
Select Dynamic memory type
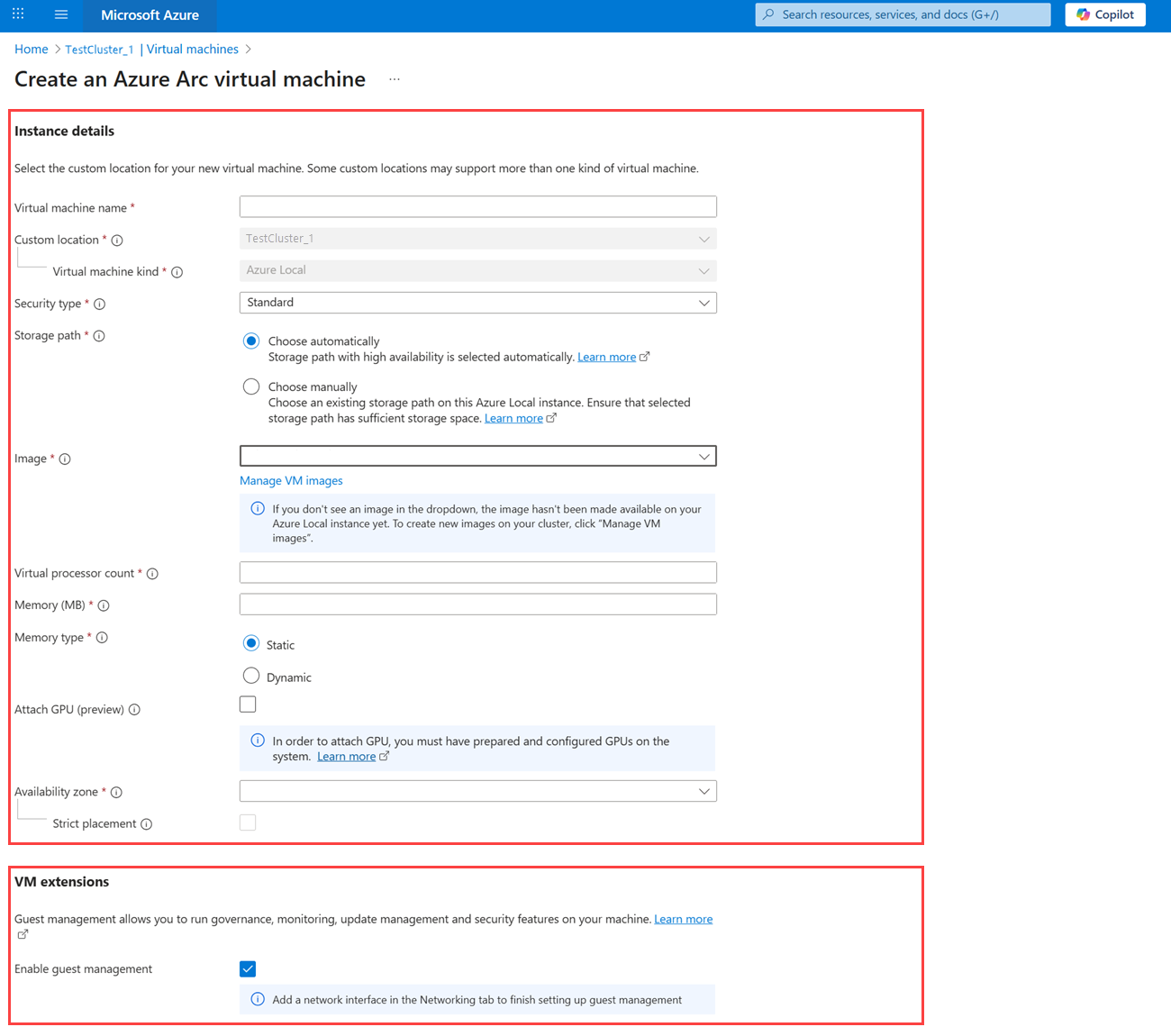click(x=251, y=676)
